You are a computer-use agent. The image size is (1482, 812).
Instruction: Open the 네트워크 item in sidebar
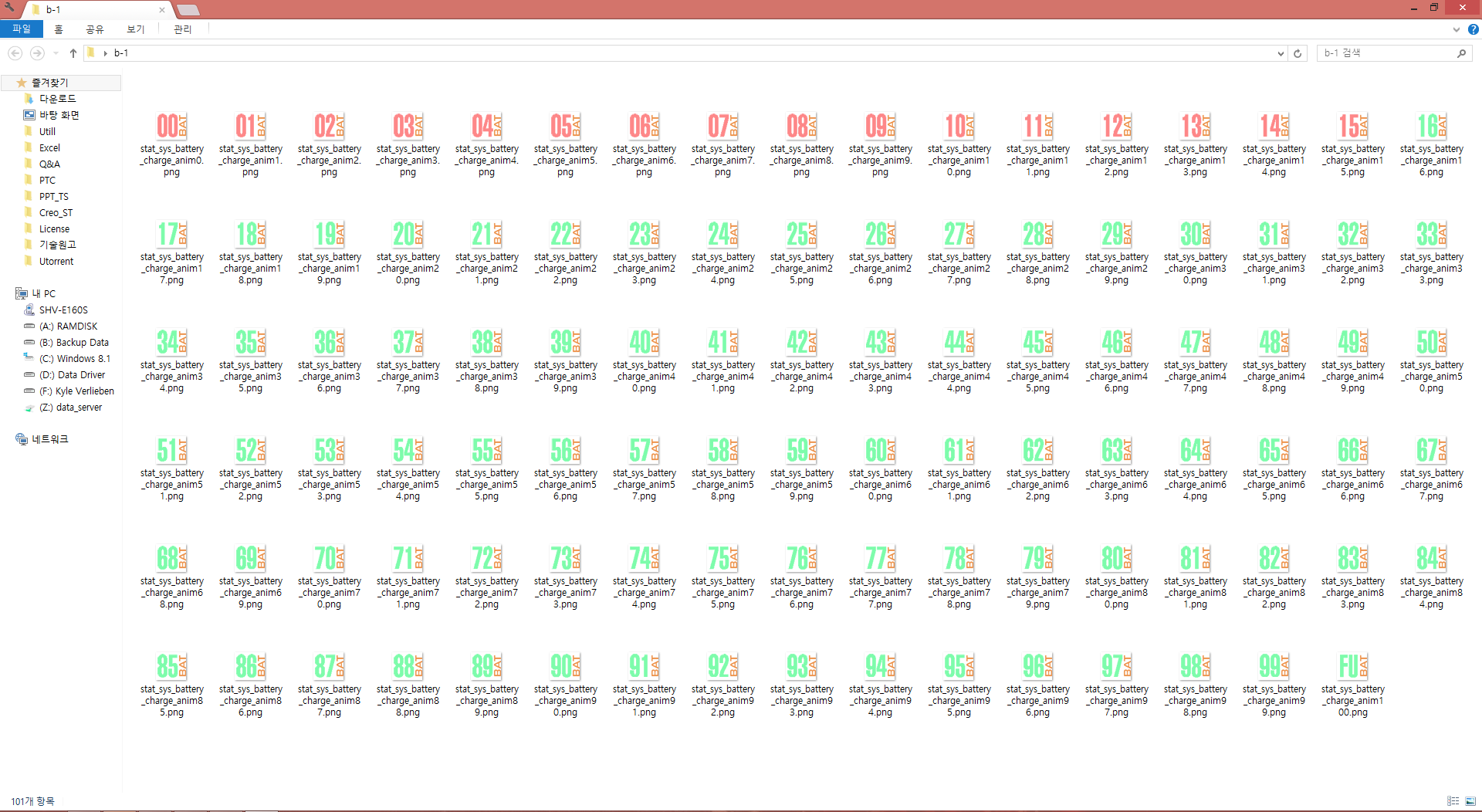coord(49,439)
